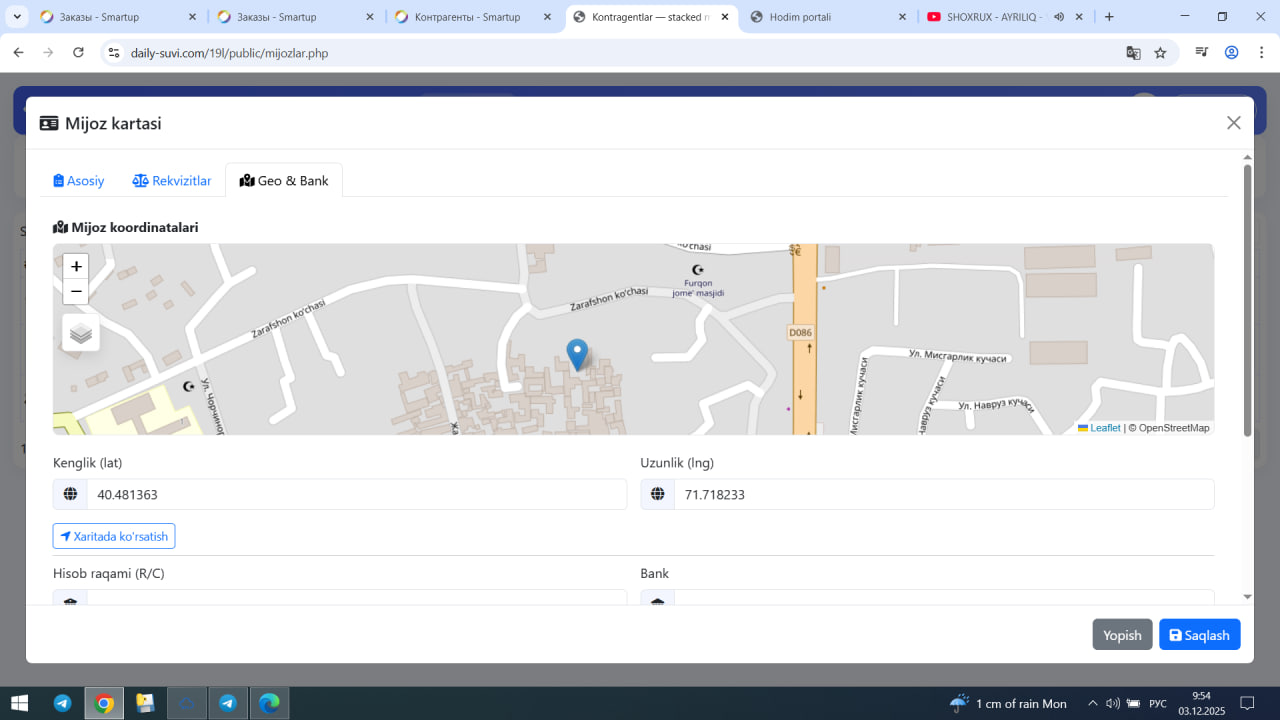Zoom out on the map
The image size is (1280, 720).
coord(76,291)
